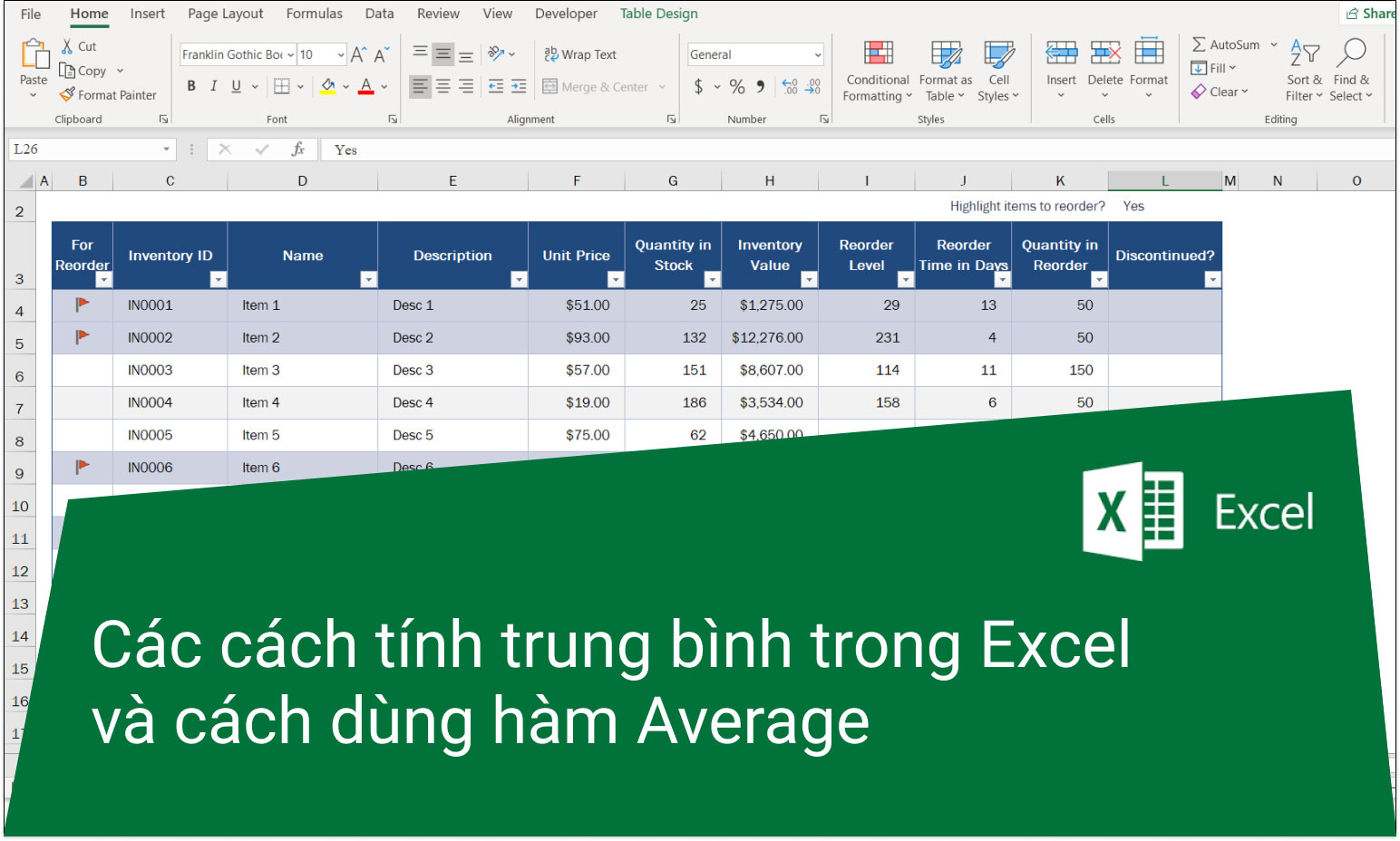Align text to the left

coord(420,86)
